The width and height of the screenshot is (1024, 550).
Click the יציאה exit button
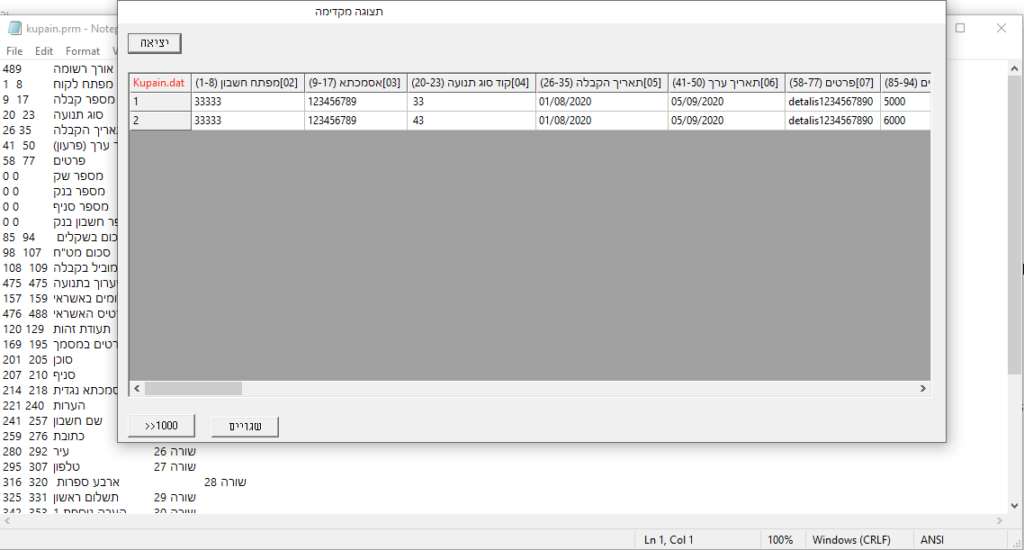(154, 43)
